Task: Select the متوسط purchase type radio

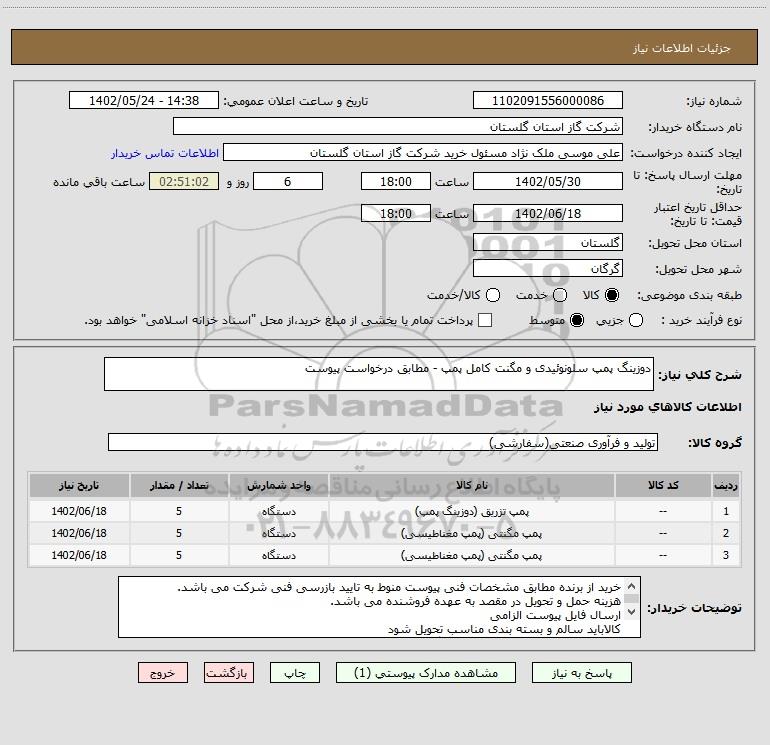Action: (577, 320)
